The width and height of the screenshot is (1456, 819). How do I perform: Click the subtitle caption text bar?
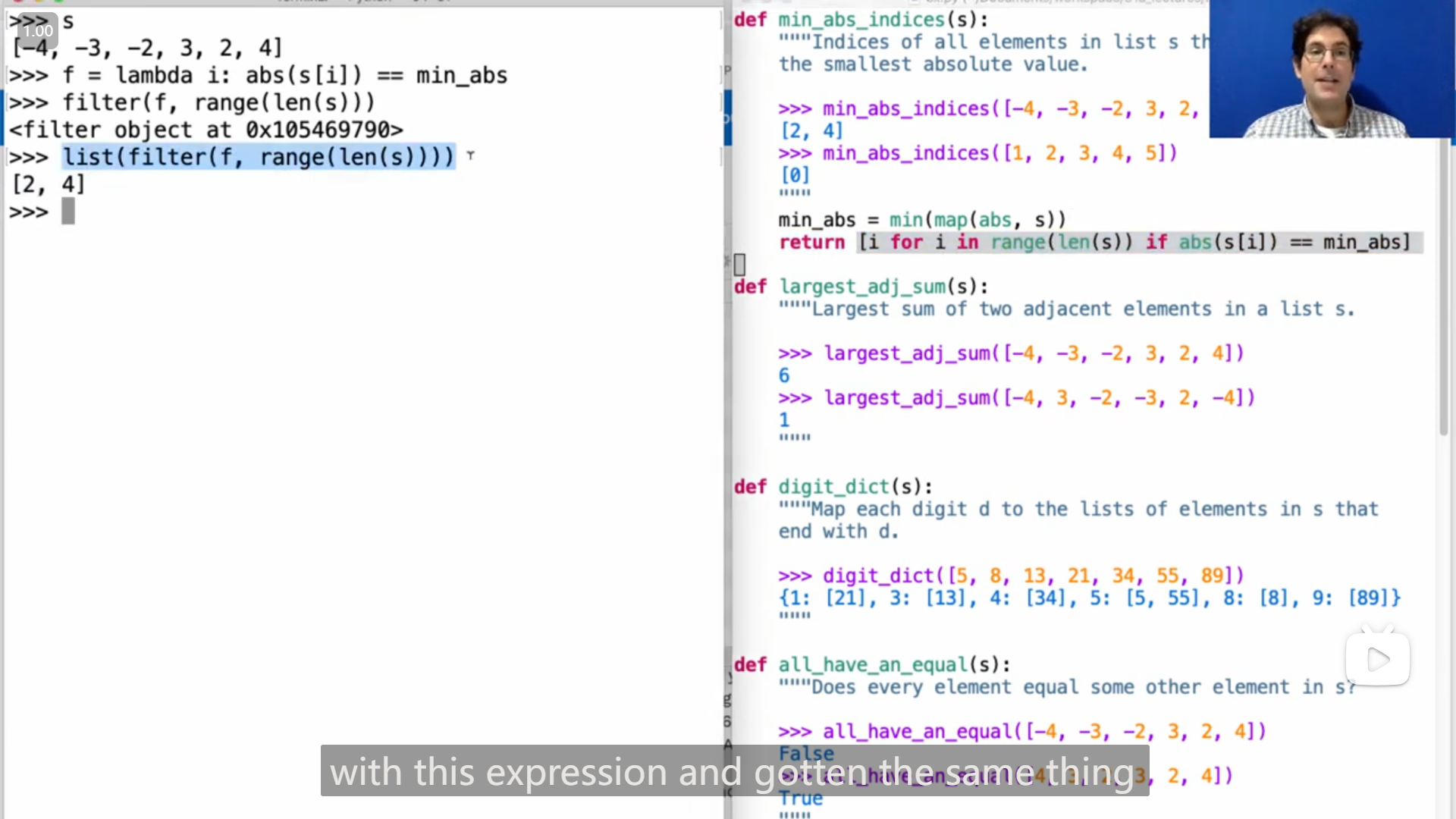pos(734,771)
